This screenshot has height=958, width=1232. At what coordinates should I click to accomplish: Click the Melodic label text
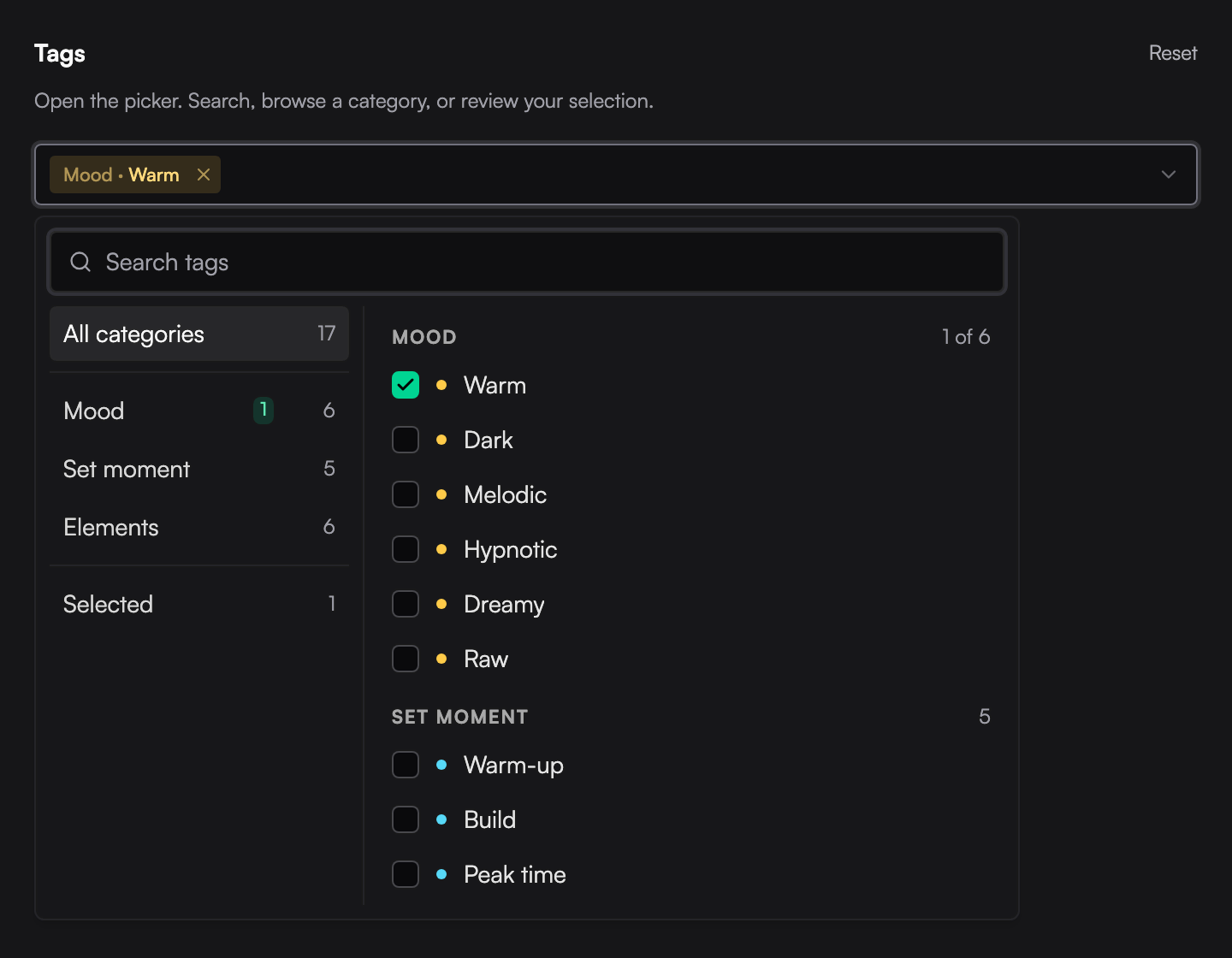tap(505, 494)
